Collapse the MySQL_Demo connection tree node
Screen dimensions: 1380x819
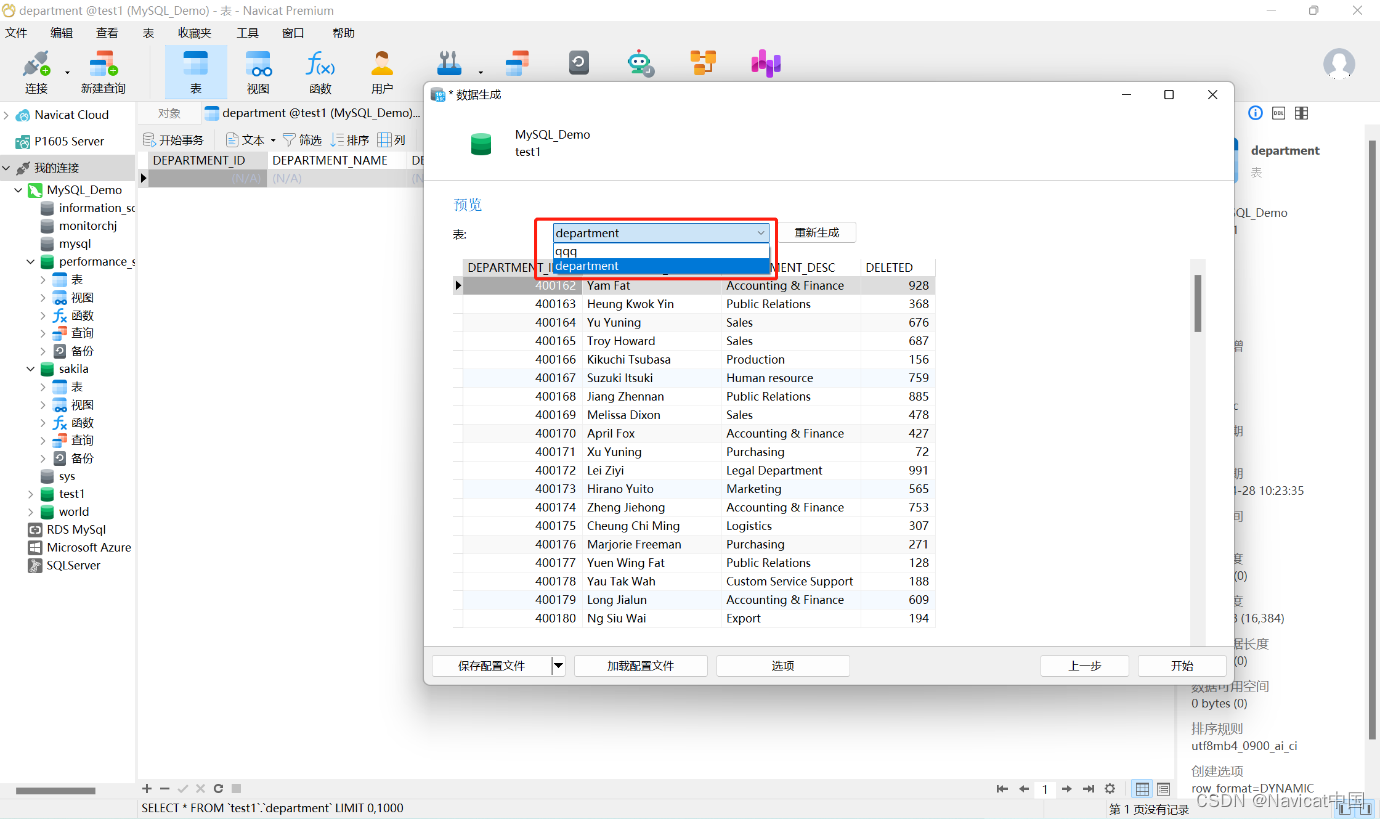[x=19, y=190]
